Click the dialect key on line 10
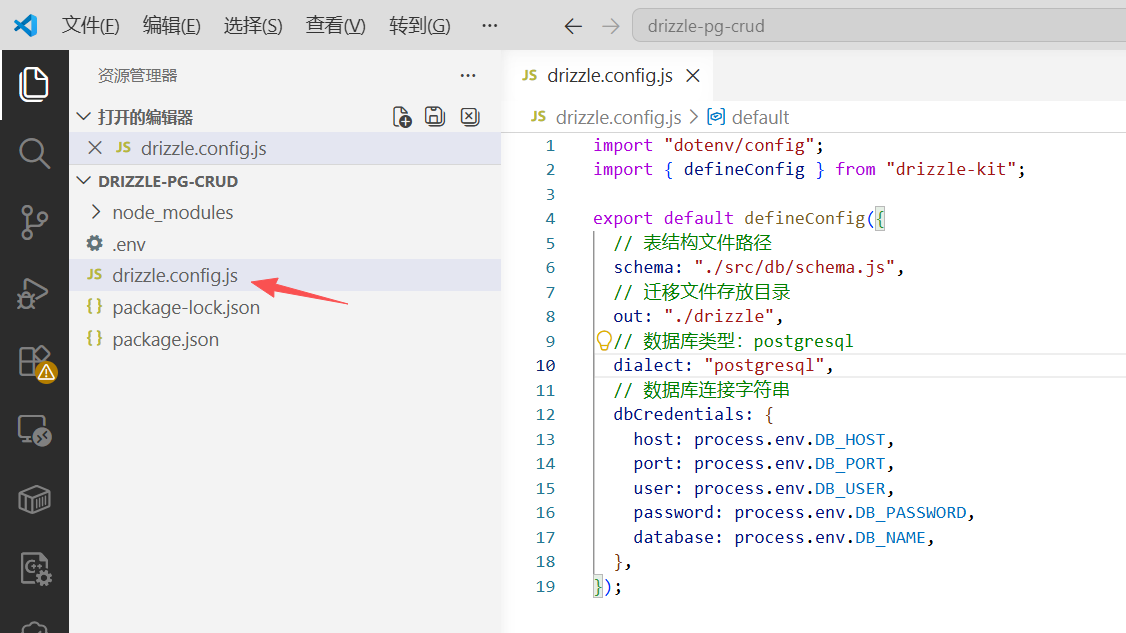 (x=648, y=365)
